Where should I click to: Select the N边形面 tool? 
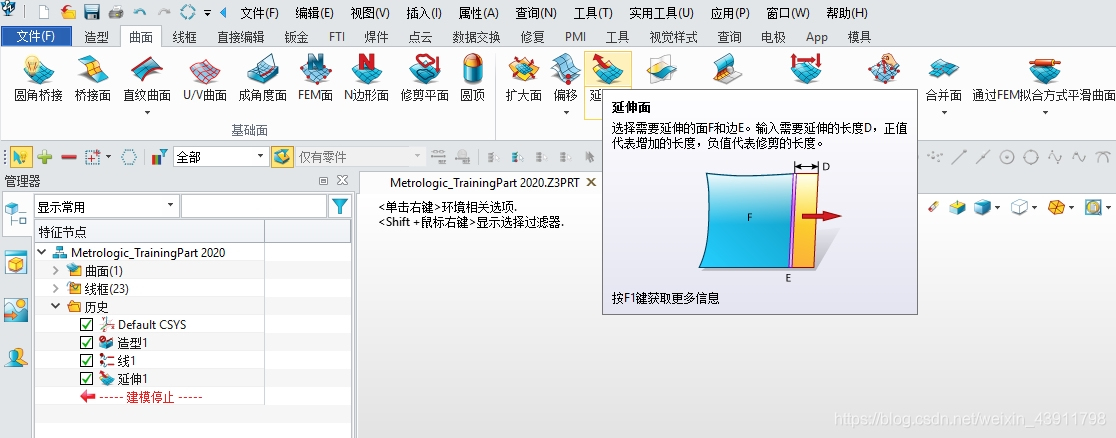pyautogui.click(x=366, y=78)
